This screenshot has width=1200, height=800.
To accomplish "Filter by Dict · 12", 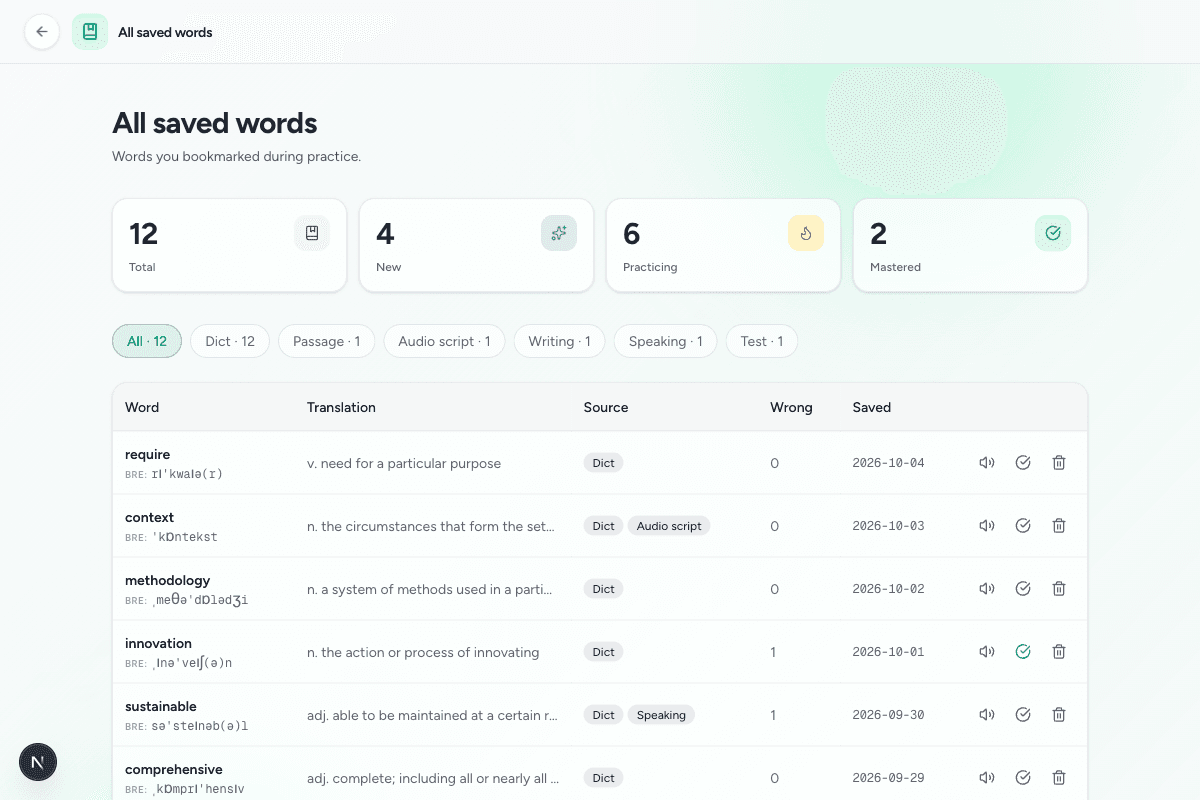I will (230, 341).
